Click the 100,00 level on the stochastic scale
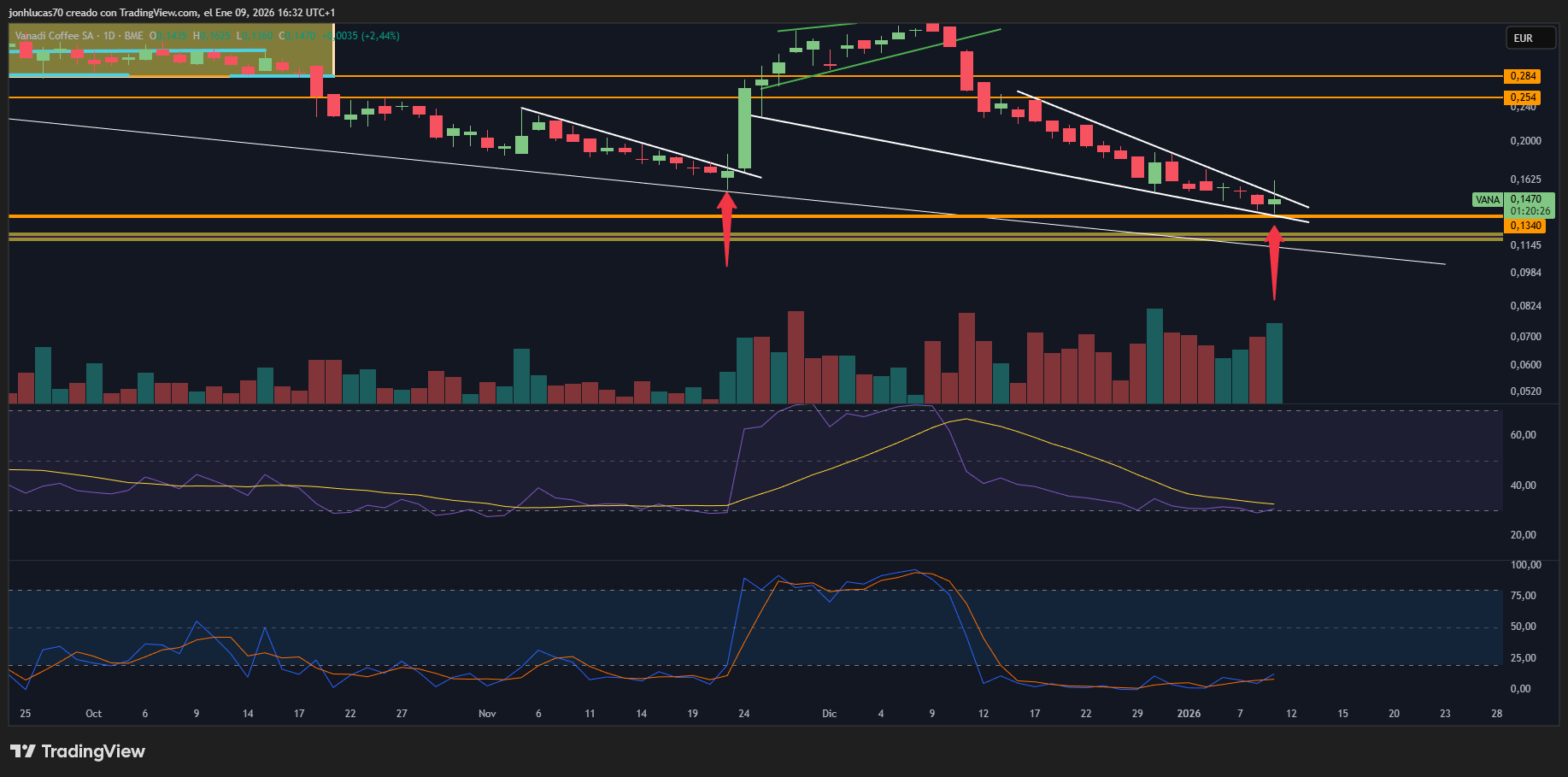 point(1525,565)
